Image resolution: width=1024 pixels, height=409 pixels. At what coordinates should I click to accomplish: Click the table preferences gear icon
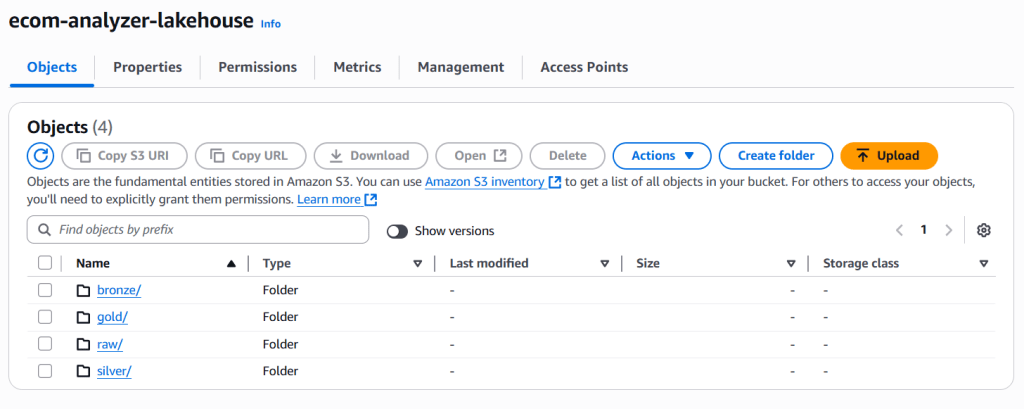click(x=983, y=230)
